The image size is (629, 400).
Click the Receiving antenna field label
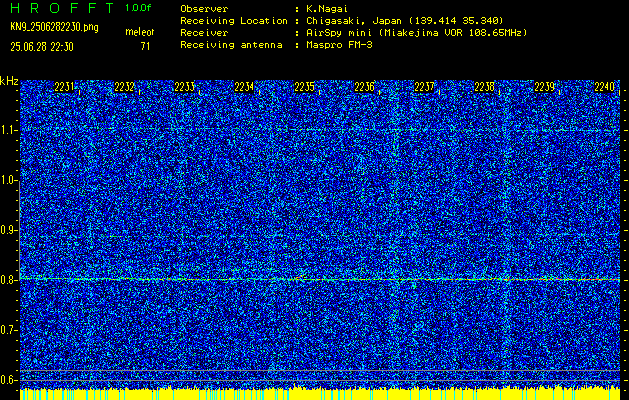point(231,45)
